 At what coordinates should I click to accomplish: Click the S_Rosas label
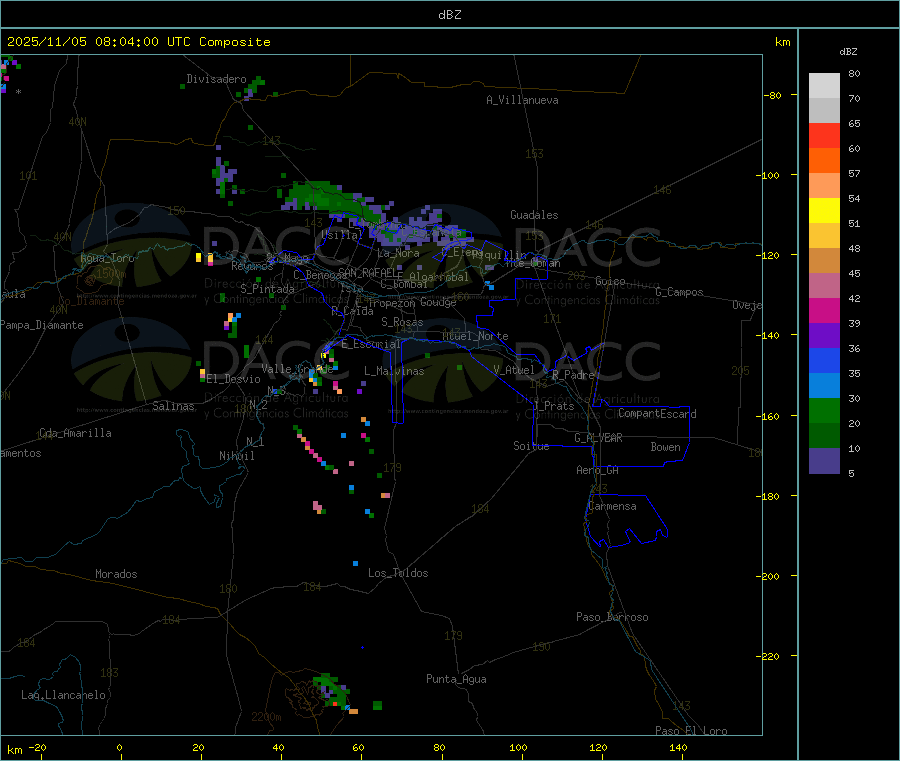[402, 322]
